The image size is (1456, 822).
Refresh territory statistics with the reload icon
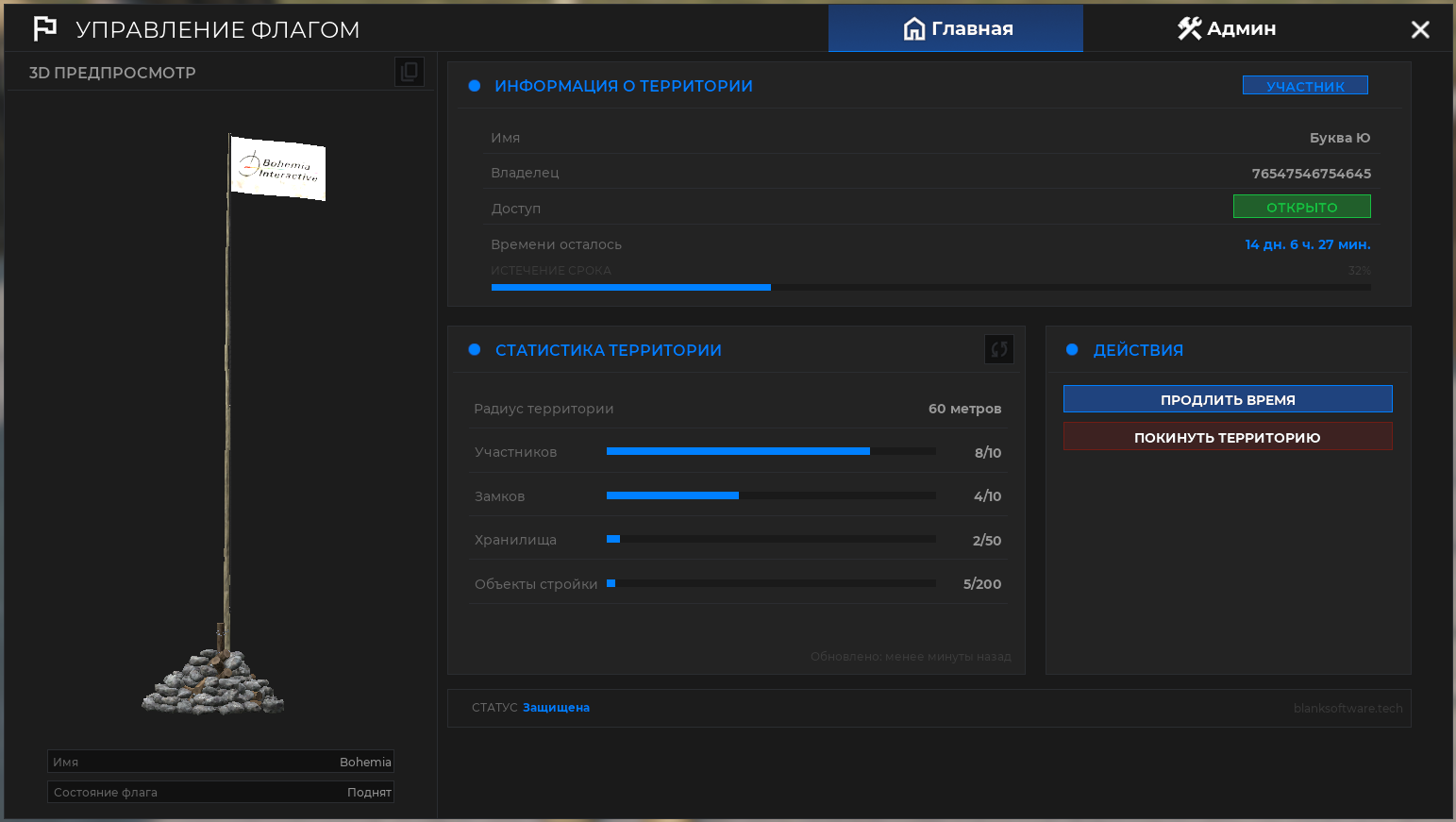point(999,349)
